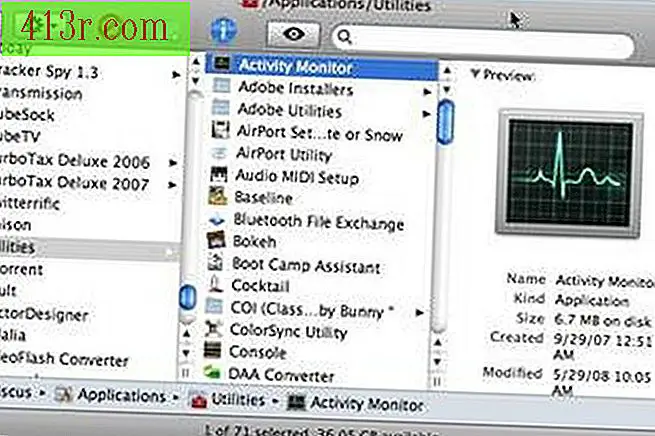
Task: Click the Utilities column resize handle
Action: point(437,381)
